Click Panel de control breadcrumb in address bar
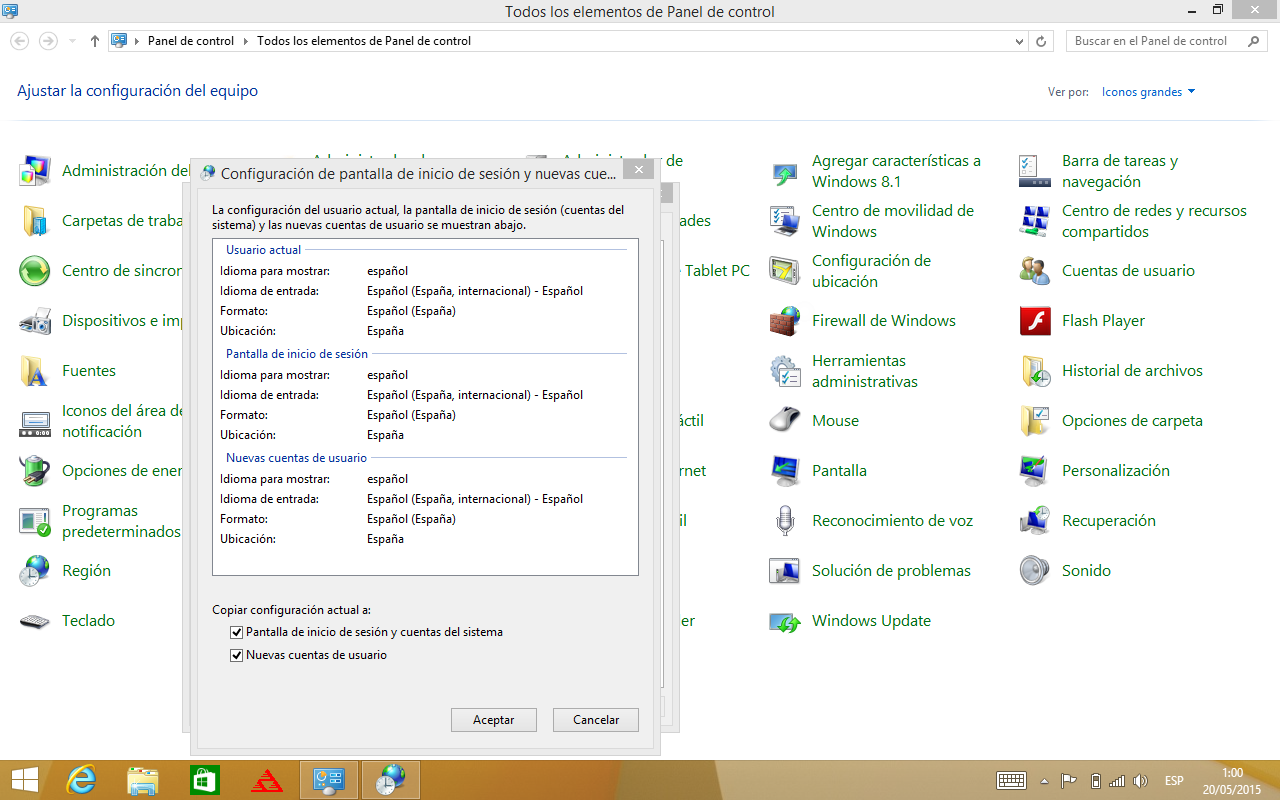1280x800 pixels. point(190,41)
